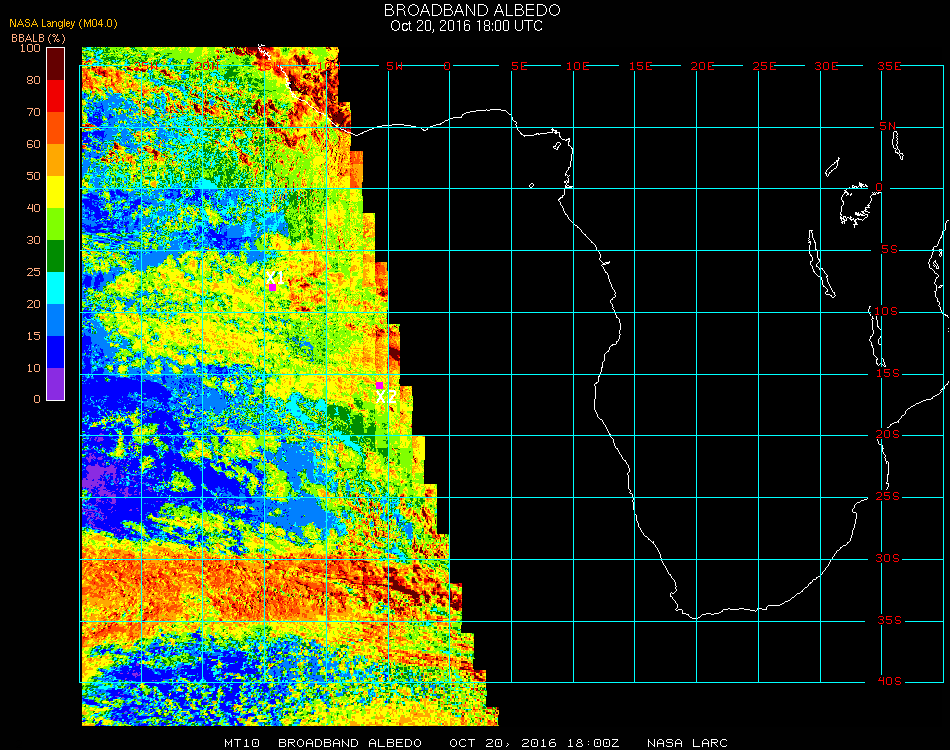Click legend value 50
The width and height of the screenshot is (950, 750).
pyautogui.click(x=33, y=176)
